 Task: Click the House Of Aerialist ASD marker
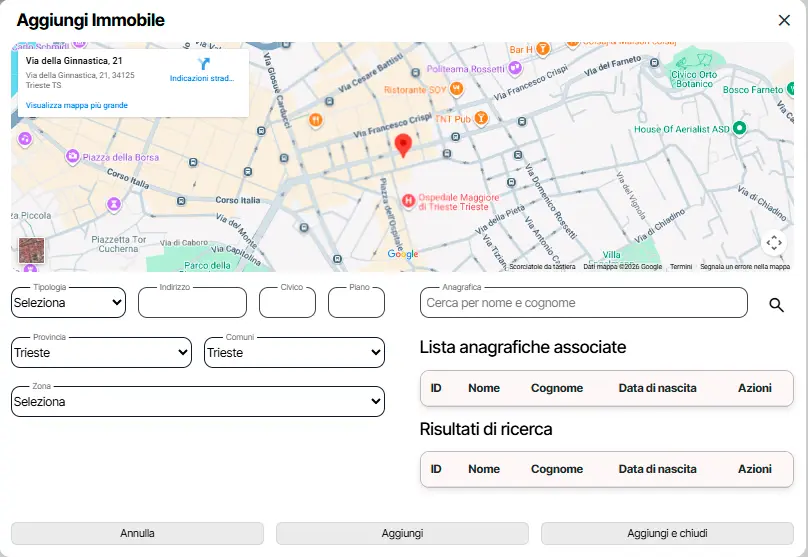pyautogui.click(x=739, y=129)
